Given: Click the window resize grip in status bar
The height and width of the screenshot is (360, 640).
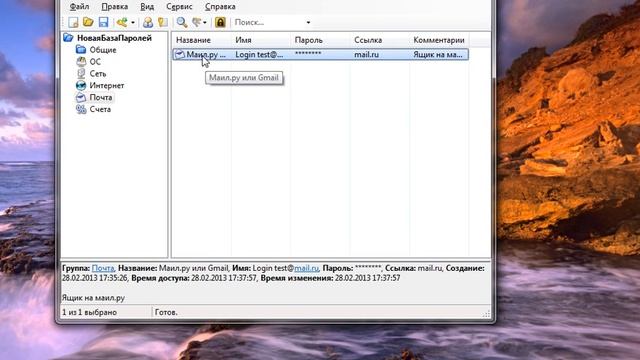Looking at the screenshot, I should point(486,313).
